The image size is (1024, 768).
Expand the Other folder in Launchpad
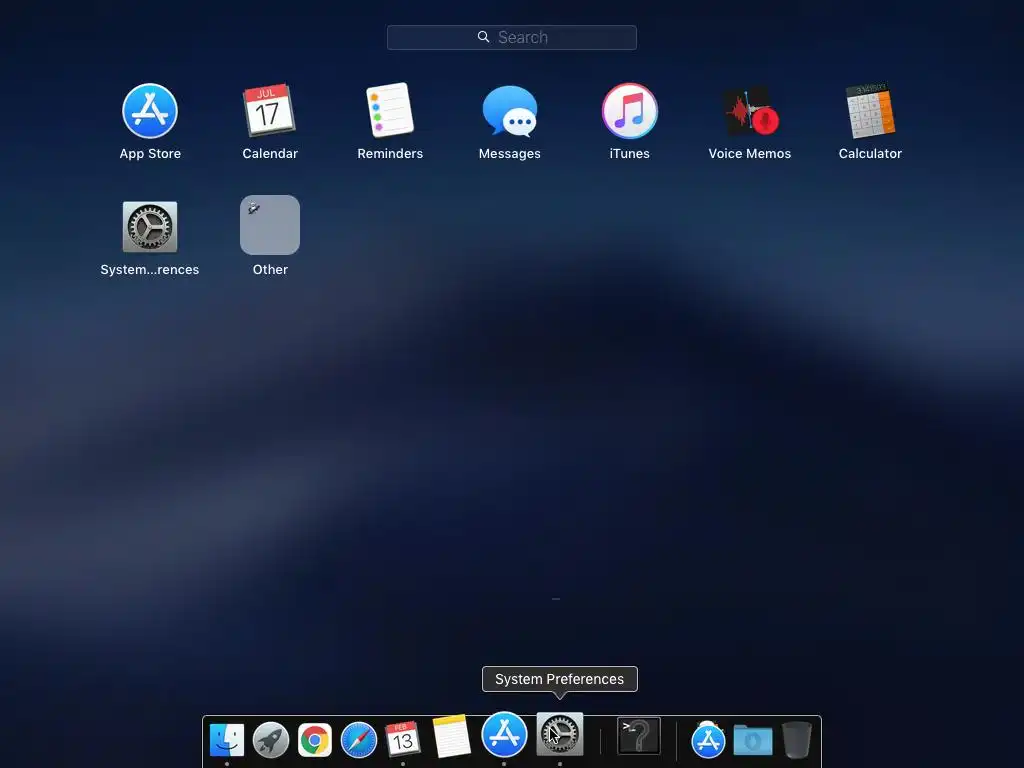point(270,225)
